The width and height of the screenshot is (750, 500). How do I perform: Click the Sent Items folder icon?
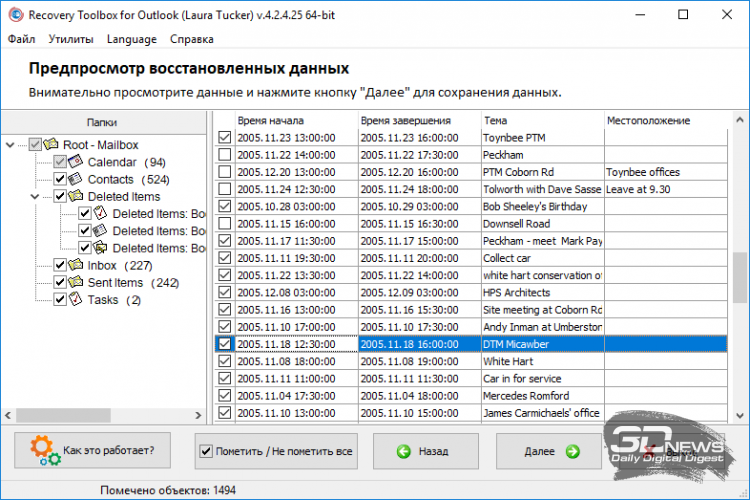click(x=75, y=282)
